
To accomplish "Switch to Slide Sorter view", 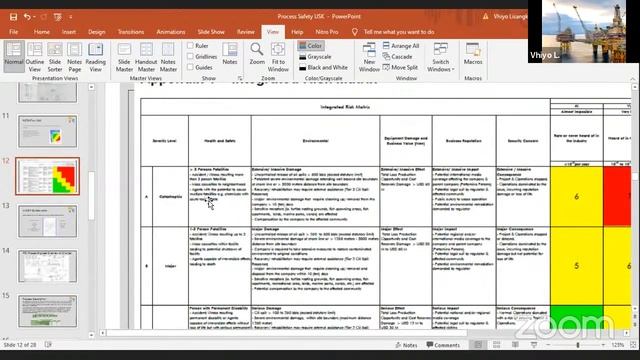I will click(55, 57).
